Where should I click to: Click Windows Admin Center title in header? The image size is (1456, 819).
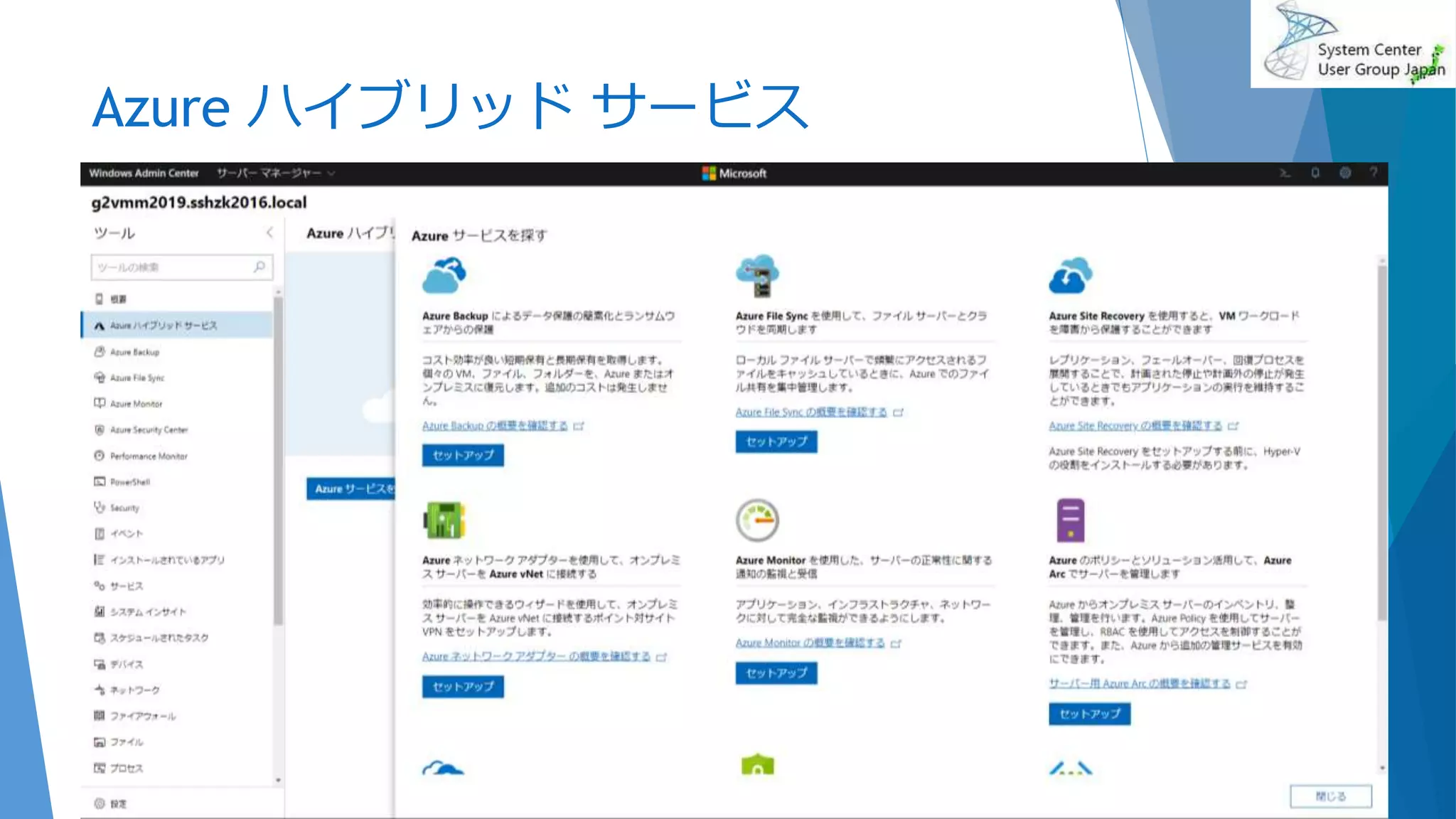click(144, 173)
